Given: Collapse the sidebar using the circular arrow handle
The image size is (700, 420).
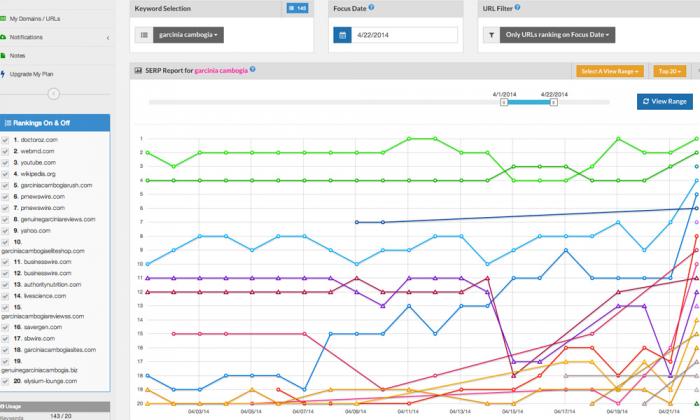Looking at the screenshot, I should click(x=54, y=94).
